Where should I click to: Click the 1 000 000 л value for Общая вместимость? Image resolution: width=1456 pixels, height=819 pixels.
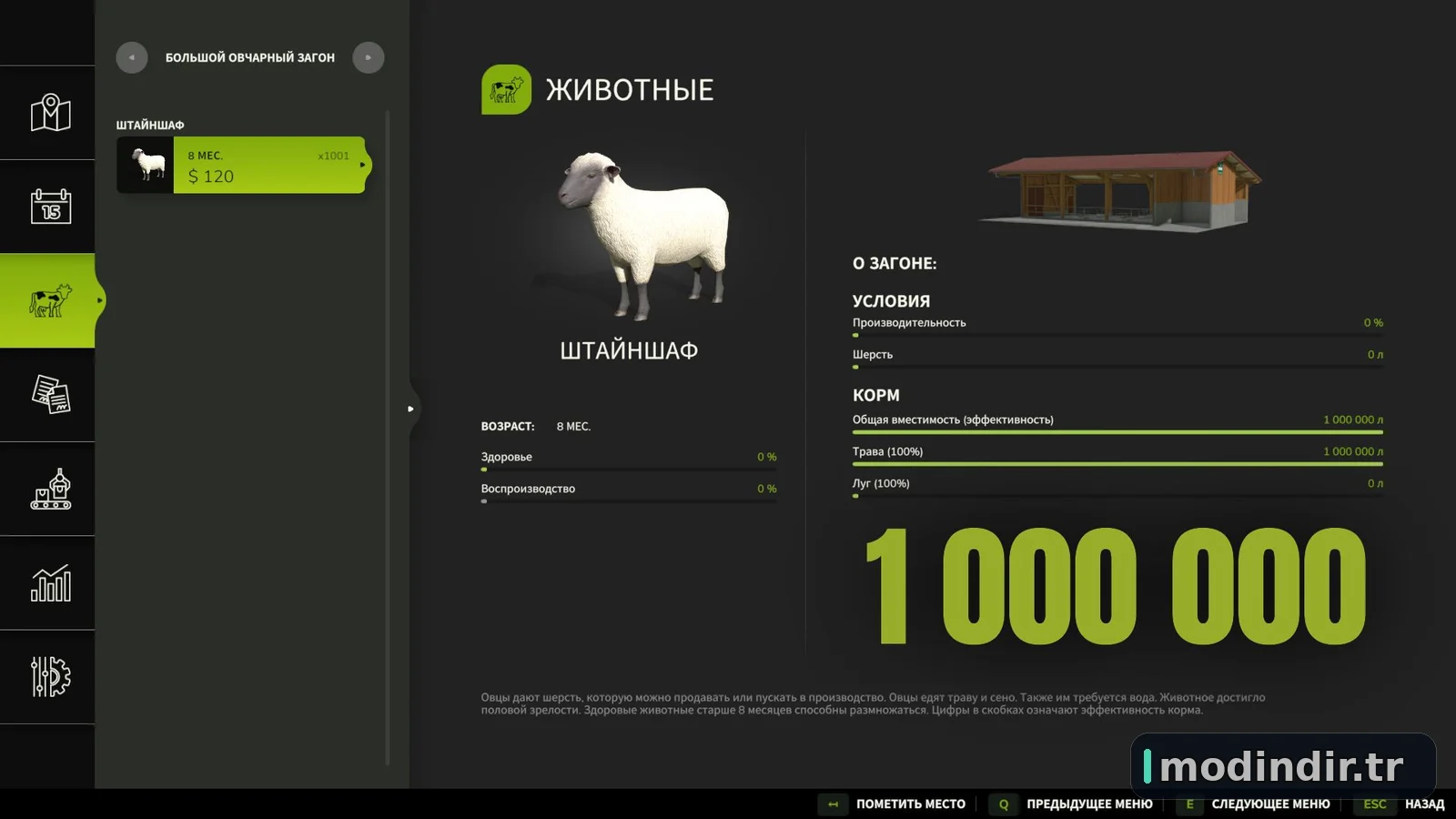tap(1353, 420)
